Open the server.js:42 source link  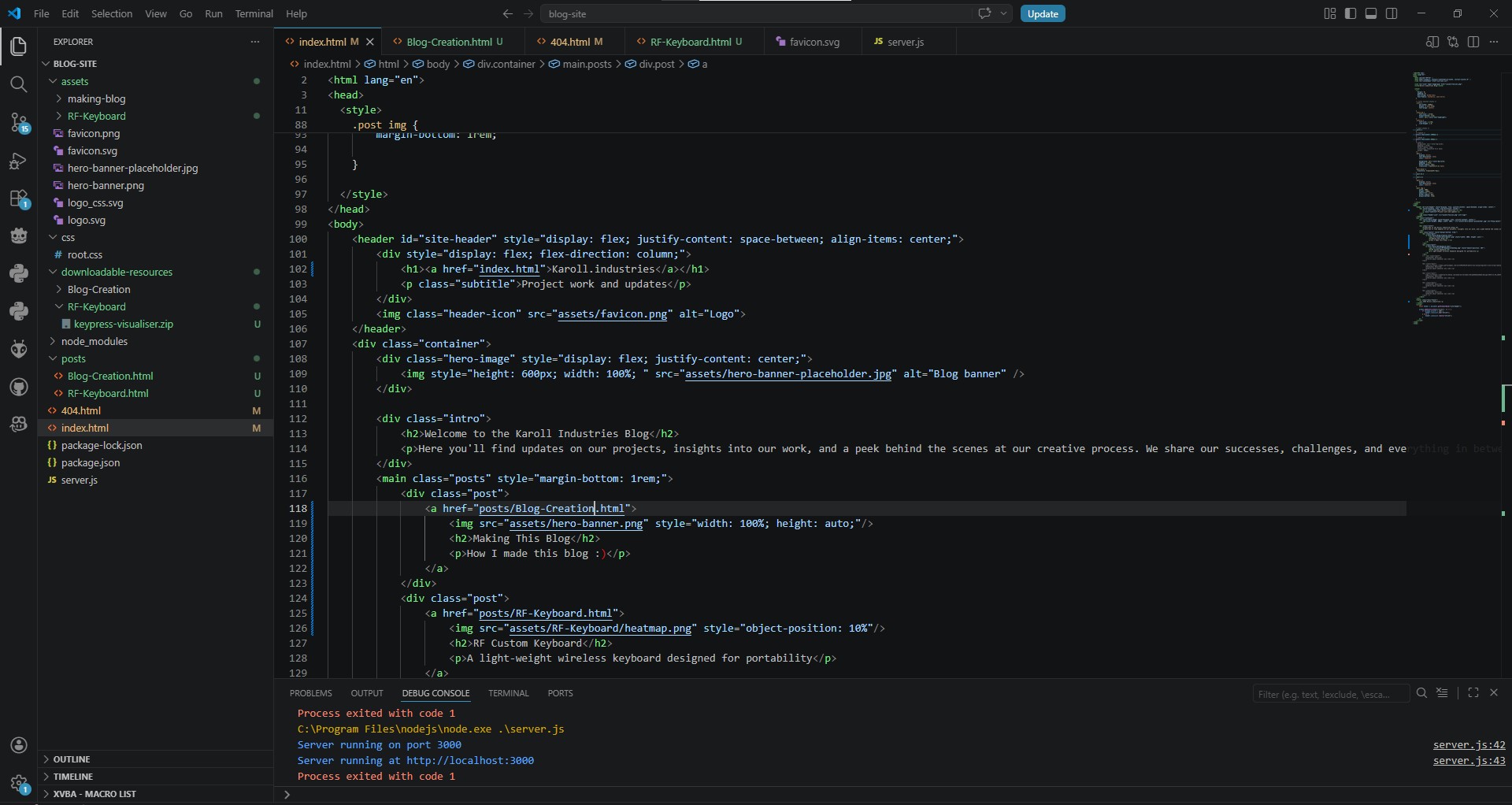click(1469, 744)
